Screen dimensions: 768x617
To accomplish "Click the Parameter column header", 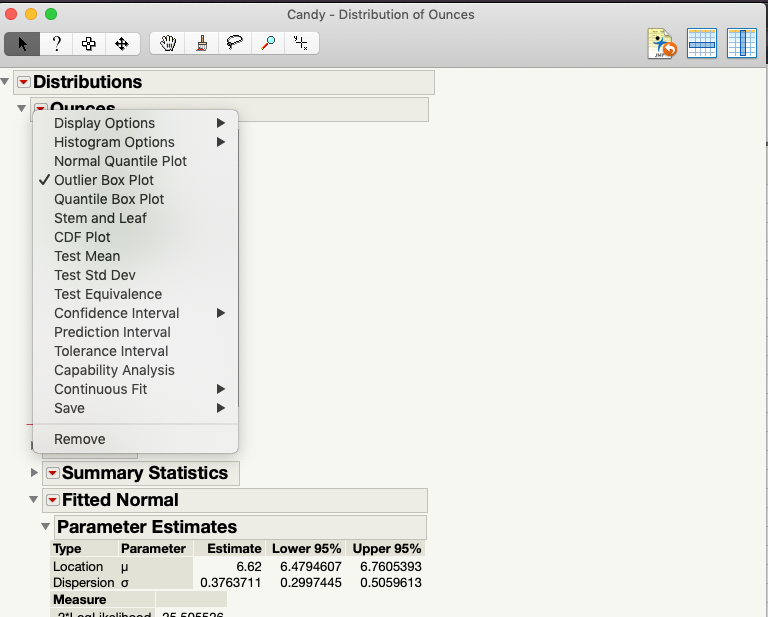I will (x=153, y=548).
